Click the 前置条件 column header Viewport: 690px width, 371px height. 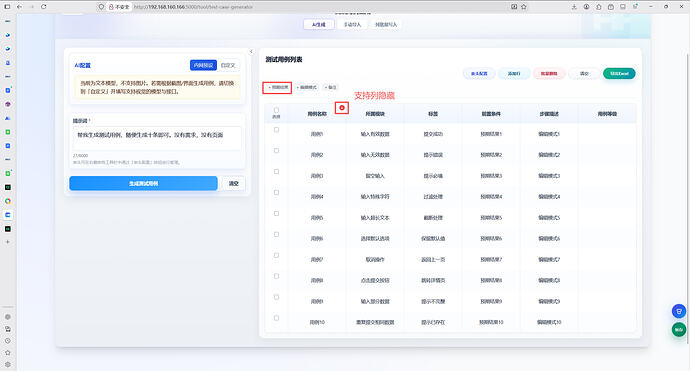pos(491,114)
